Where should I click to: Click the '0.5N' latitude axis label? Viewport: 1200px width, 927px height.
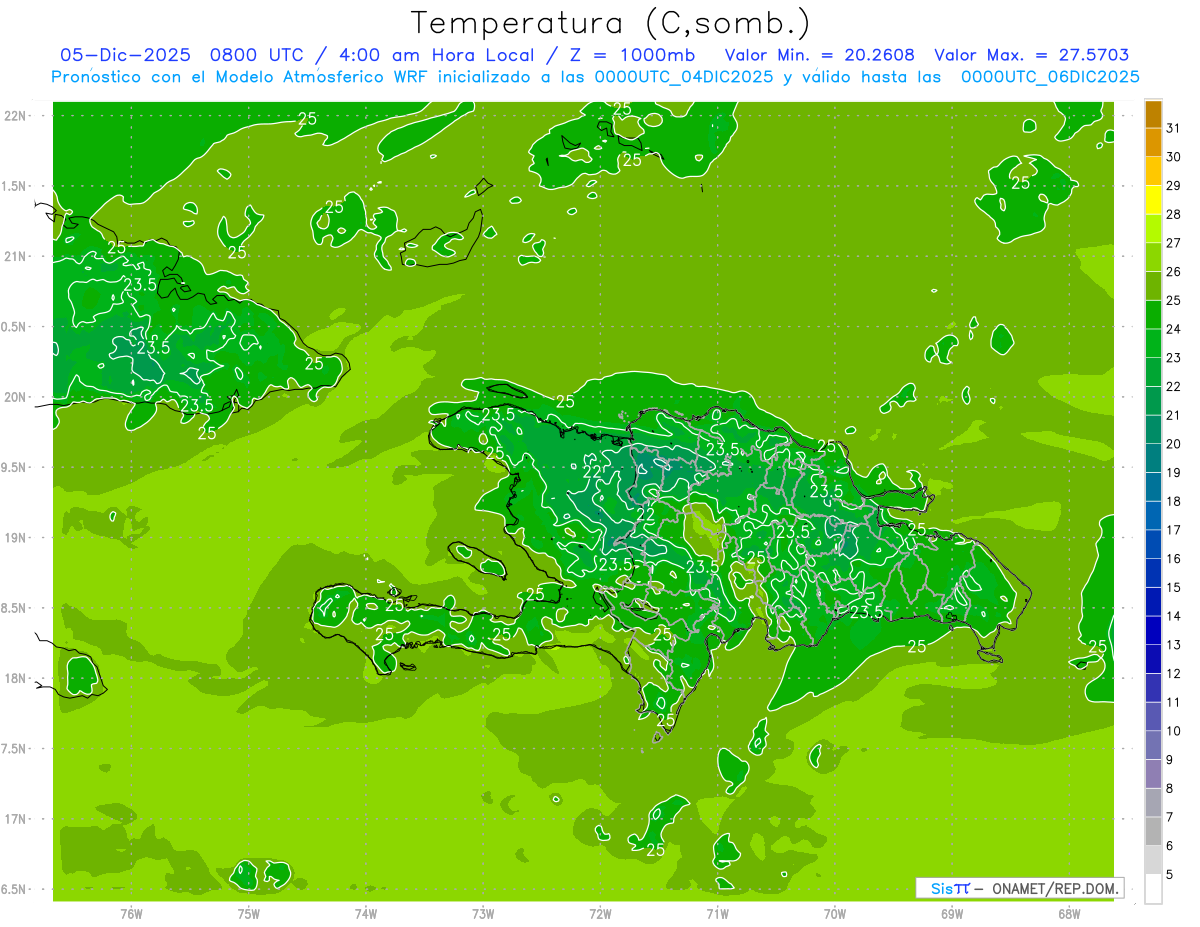click(14, 327)
